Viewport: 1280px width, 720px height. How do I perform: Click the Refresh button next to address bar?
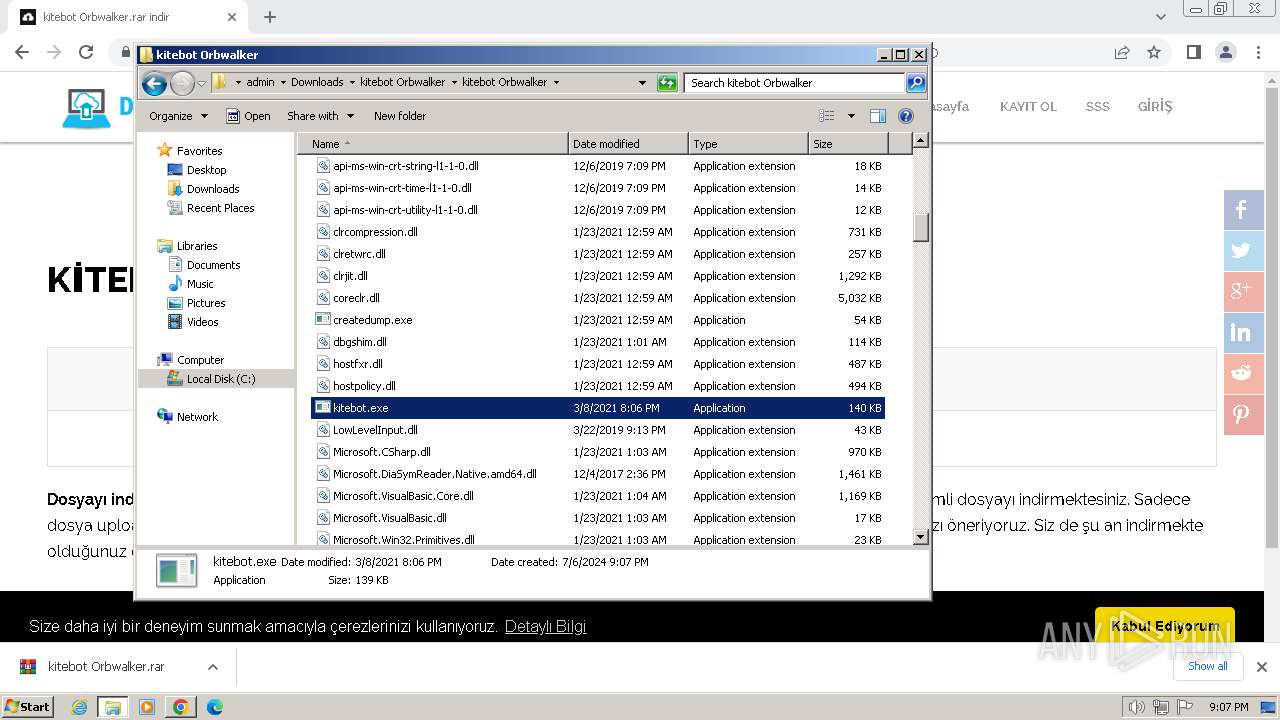click(x=667, y=83)
